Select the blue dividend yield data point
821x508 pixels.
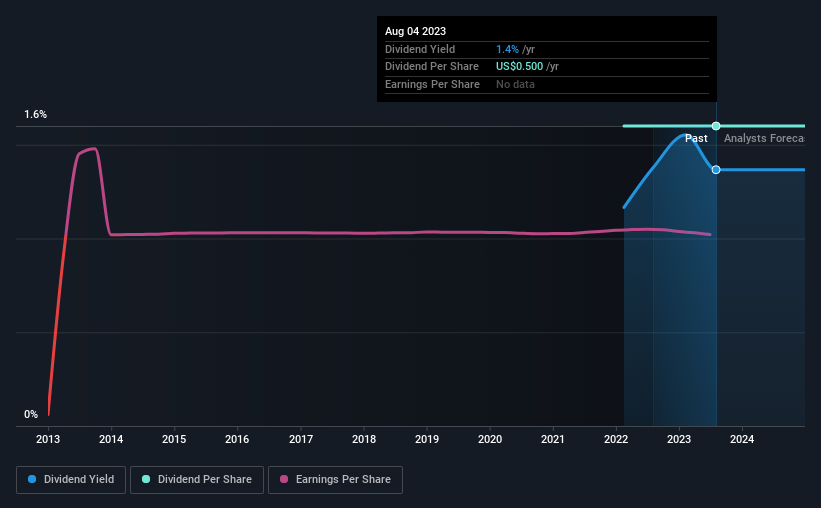click(716, 170)
